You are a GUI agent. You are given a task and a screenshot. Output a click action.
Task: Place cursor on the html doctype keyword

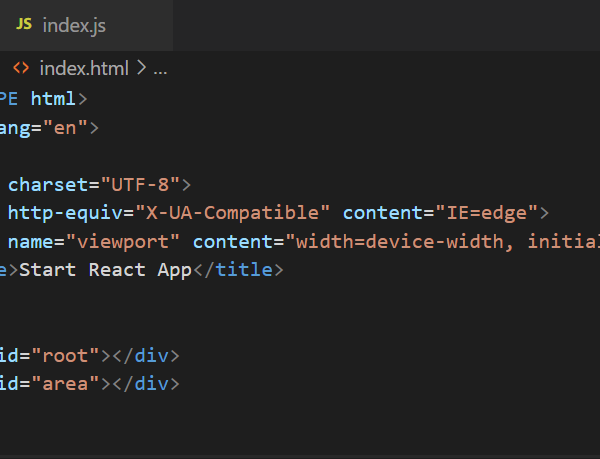point(53,99)
